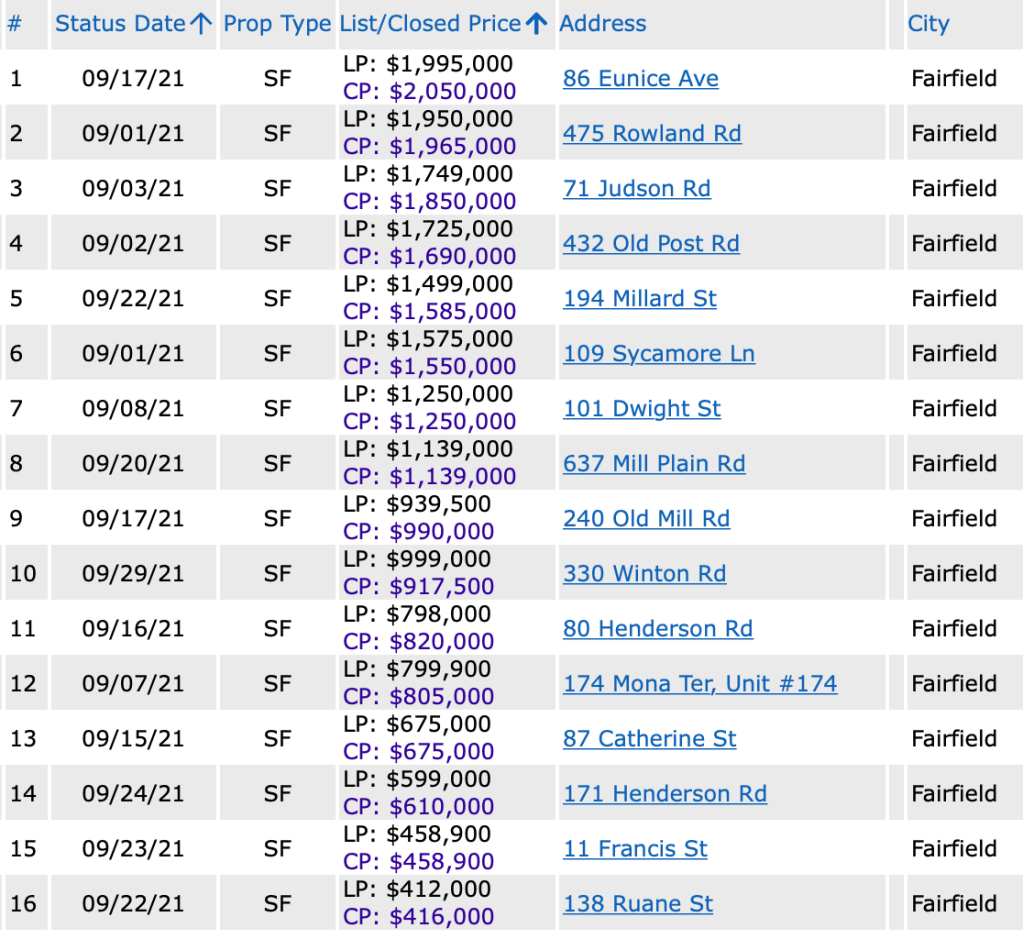Go to the 330 Winton Rd listing
Viewport: 1023px width, 939px height.
[x=644, y=574]
